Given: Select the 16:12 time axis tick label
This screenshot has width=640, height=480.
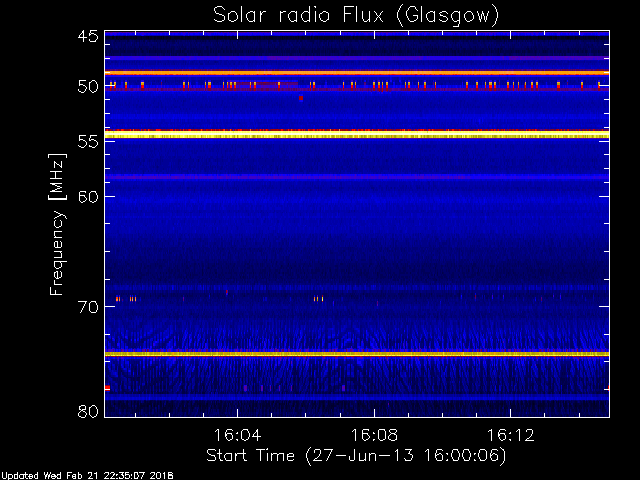Looking at the screenshot, I should (x=511, y=436).
